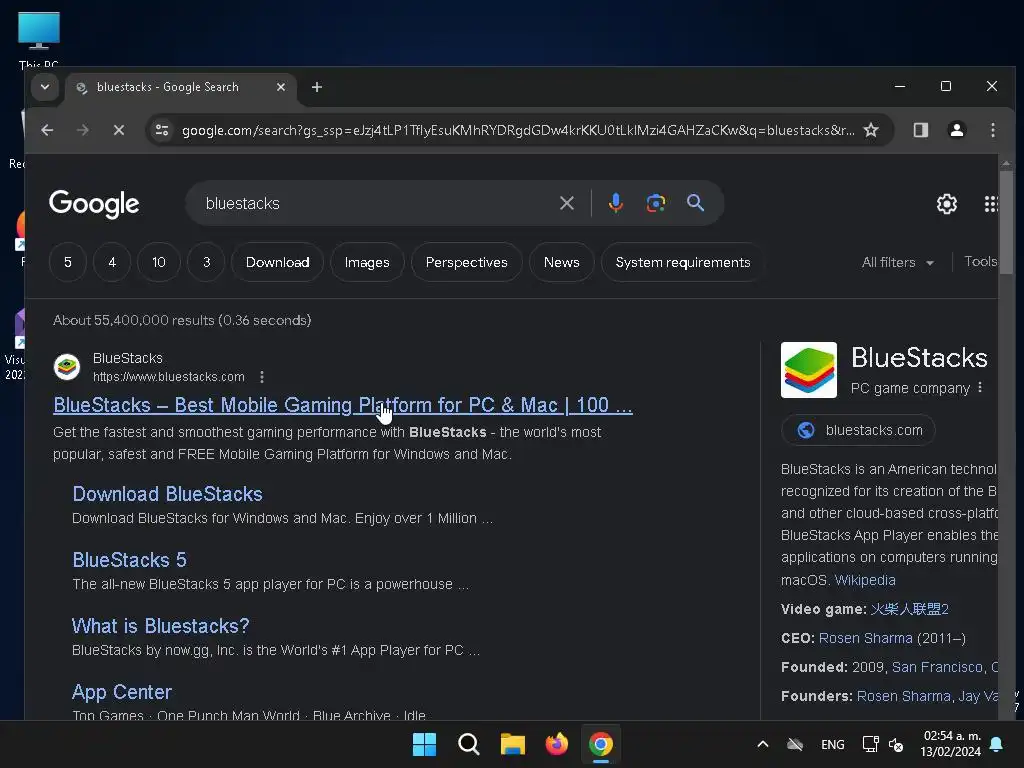Switch to Perspectives results

(x=466, y=262)
